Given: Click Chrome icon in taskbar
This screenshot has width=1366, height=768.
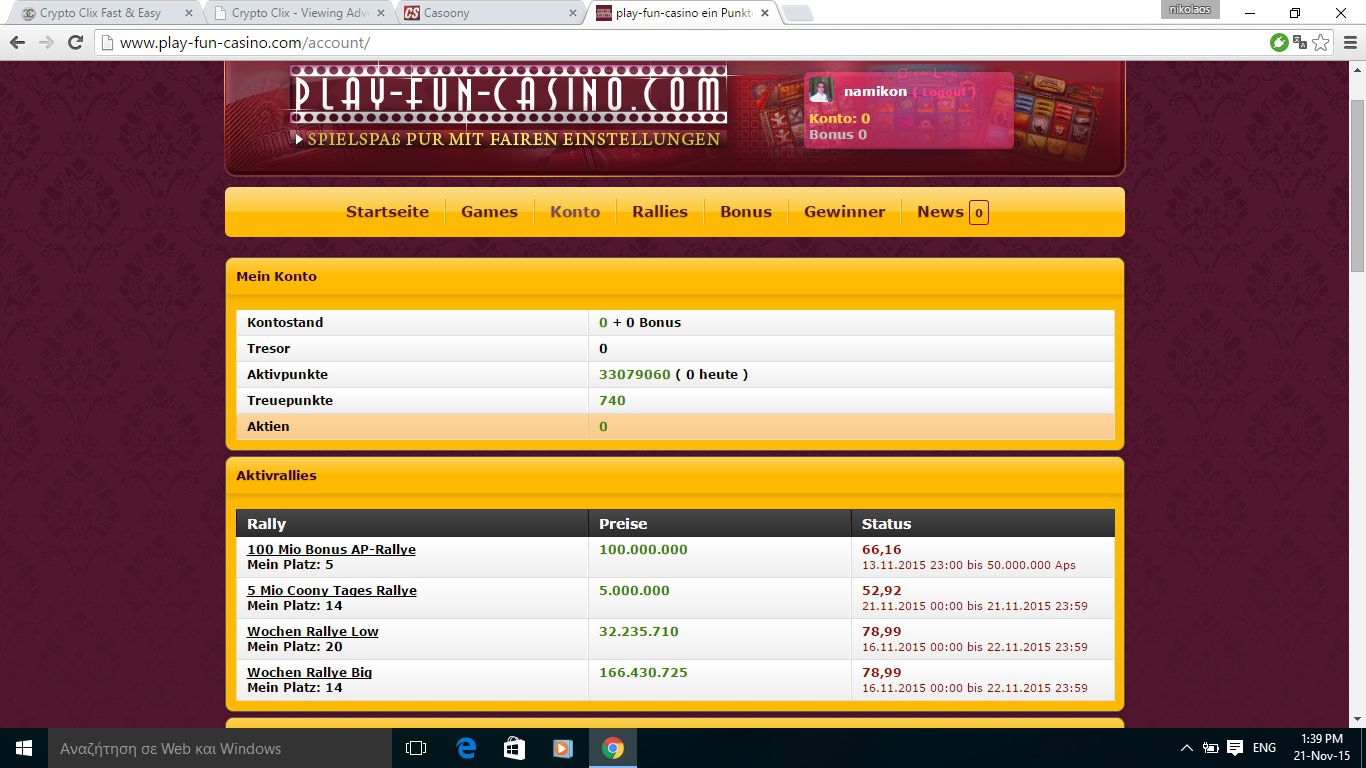Looking at the screenshot, I should [612, 748].
